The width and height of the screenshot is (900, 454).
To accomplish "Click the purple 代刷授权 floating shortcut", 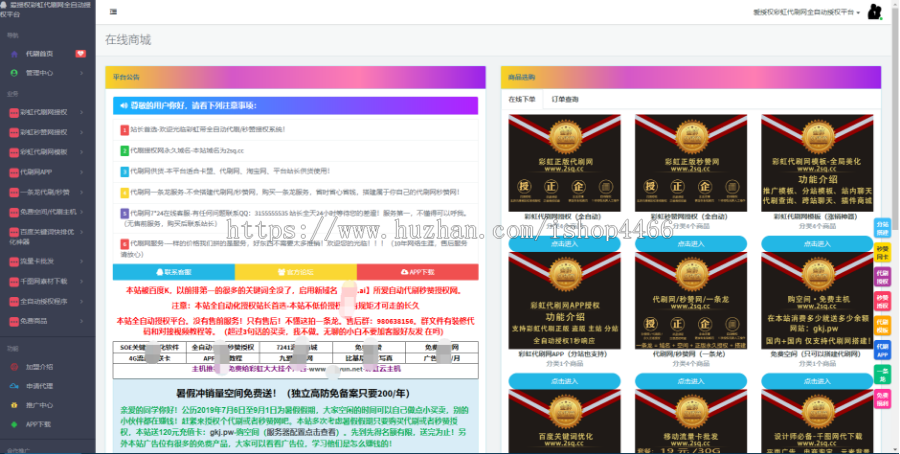I will pyautogui.click(x=882, y=277).
